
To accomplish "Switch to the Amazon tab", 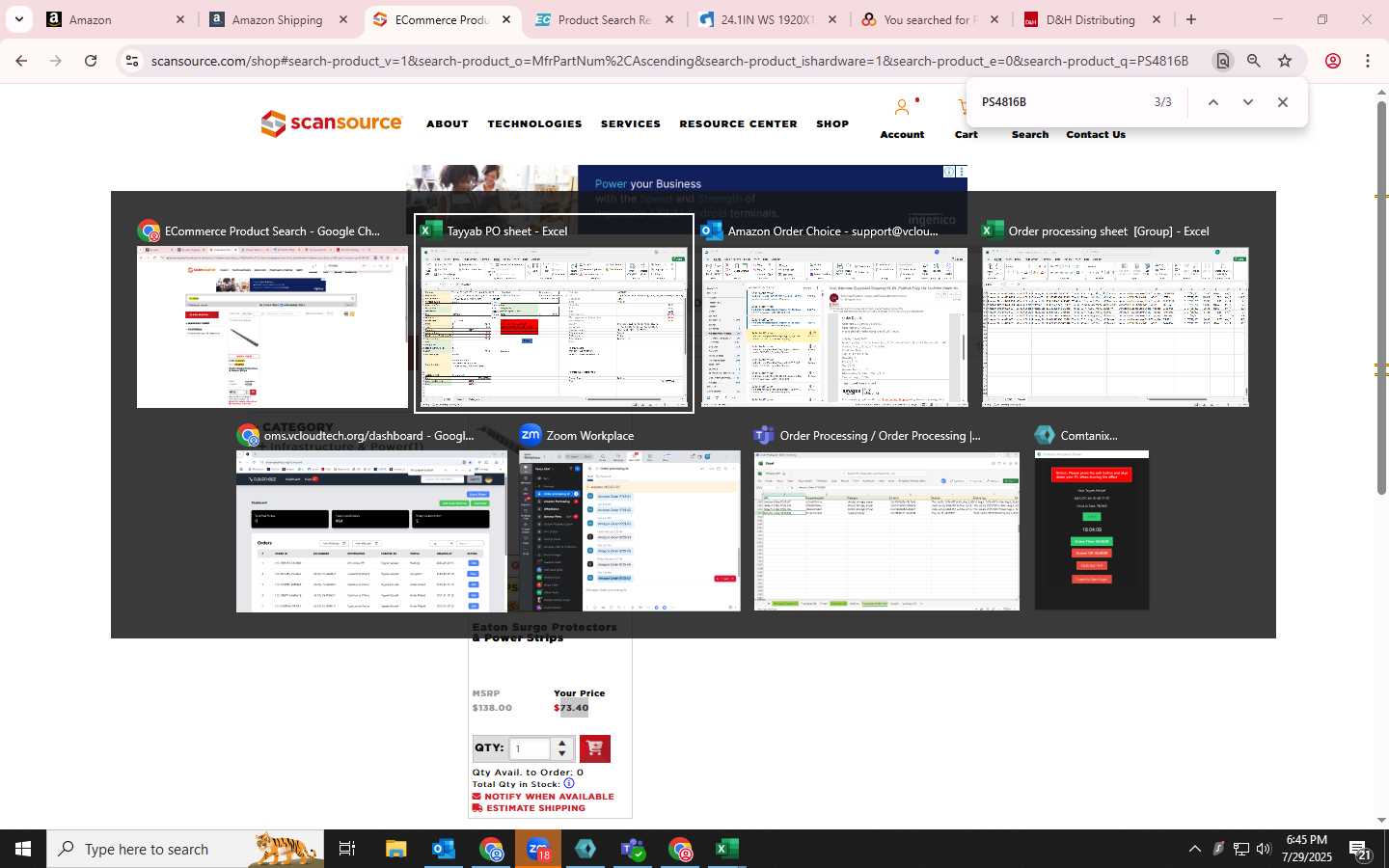I will click(116, 19).
